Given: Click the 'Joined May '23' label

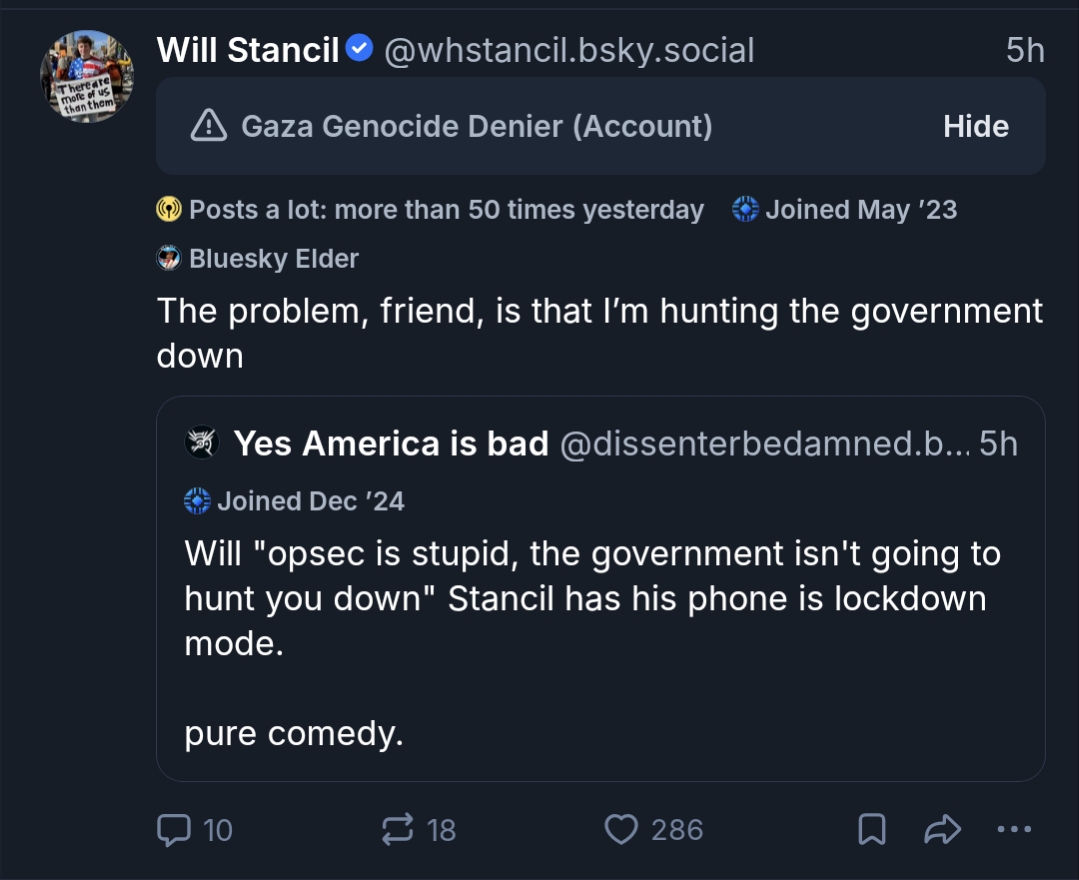Looking at the screenshot, I should pos(845,210).
